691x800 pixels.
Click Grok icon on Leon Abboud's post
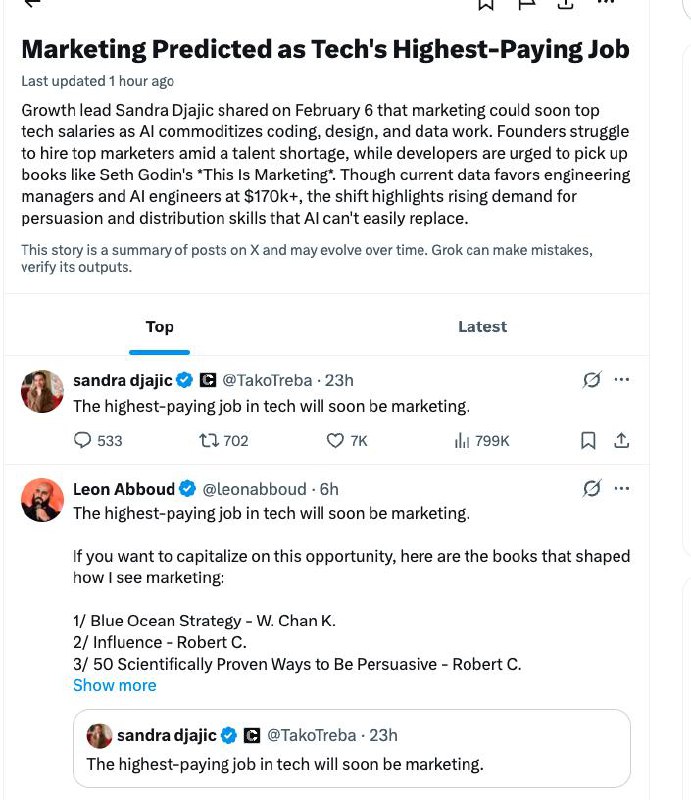click(x=591, y=489)
